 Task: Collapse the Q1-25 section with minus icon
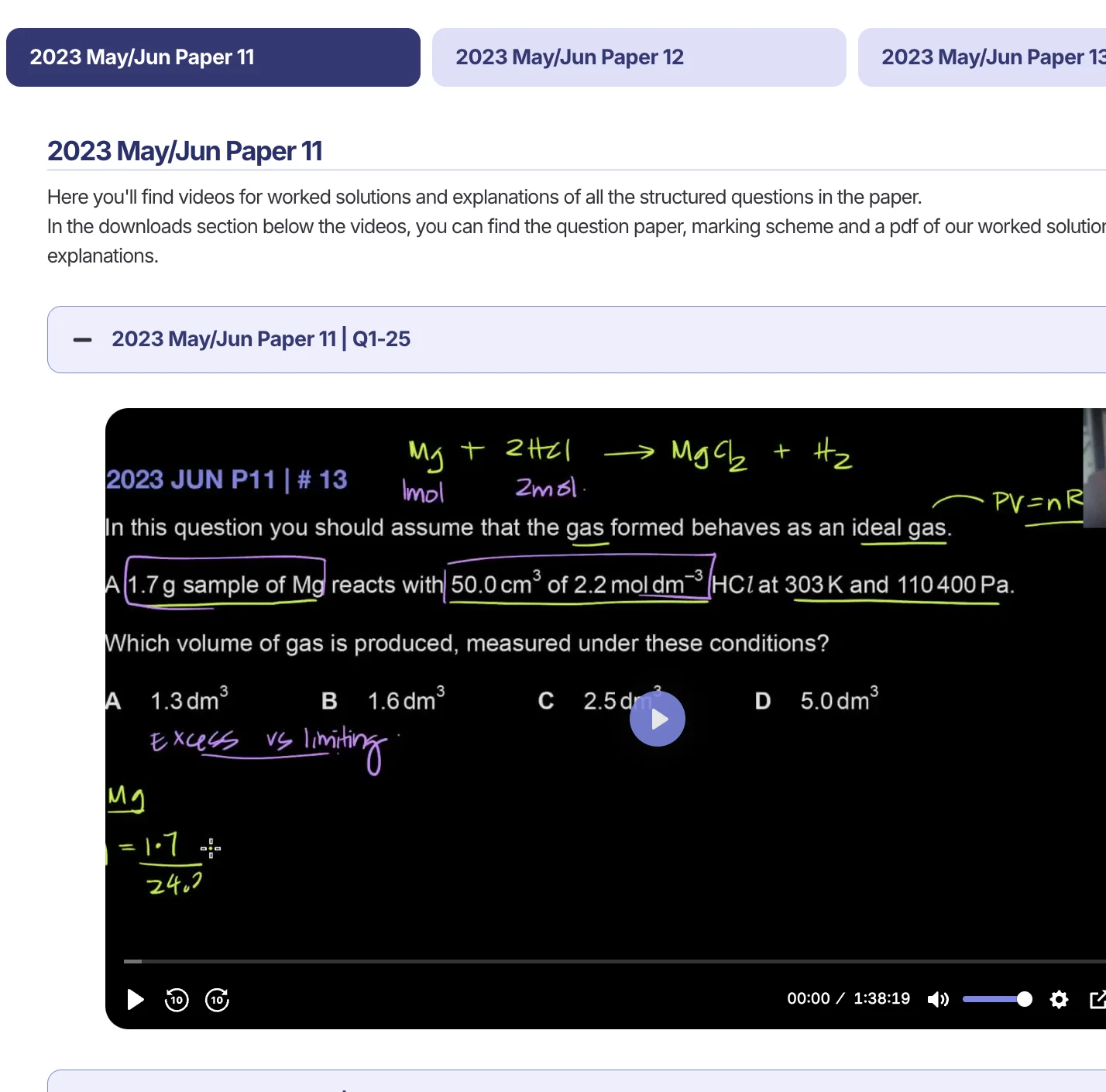(82, 339)
